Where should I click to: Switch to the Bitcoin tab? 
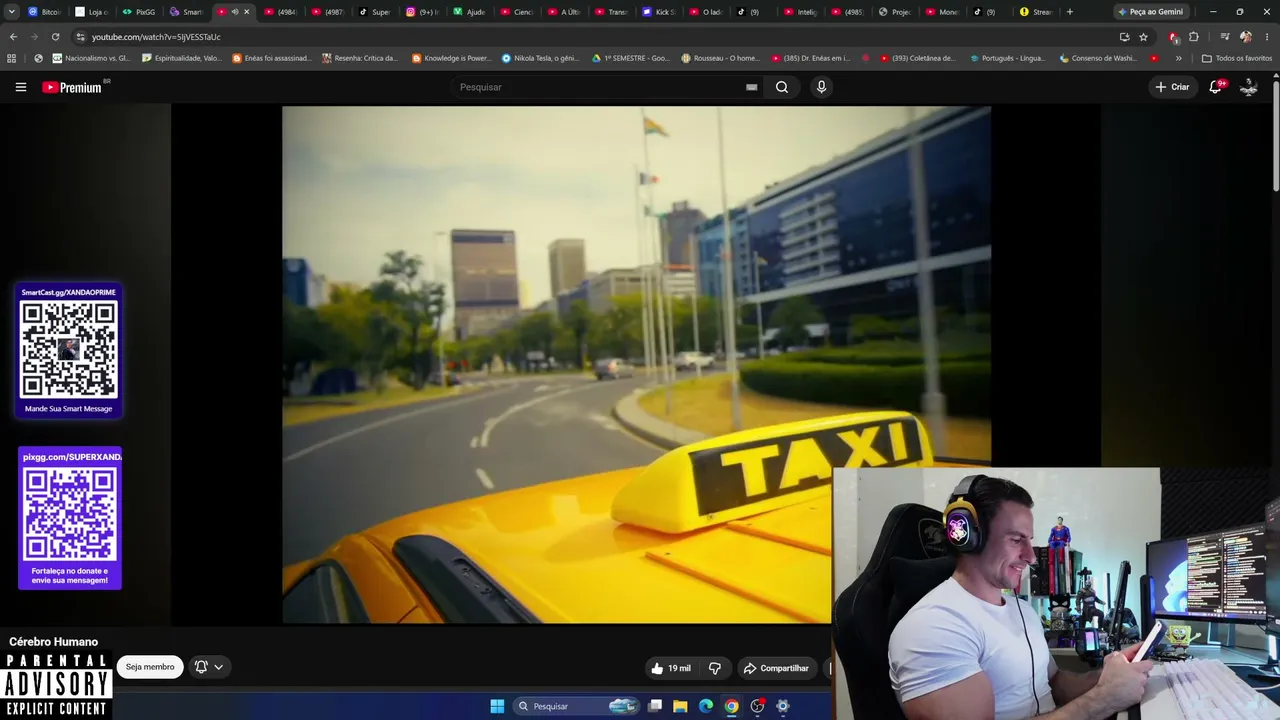(44, 12)
